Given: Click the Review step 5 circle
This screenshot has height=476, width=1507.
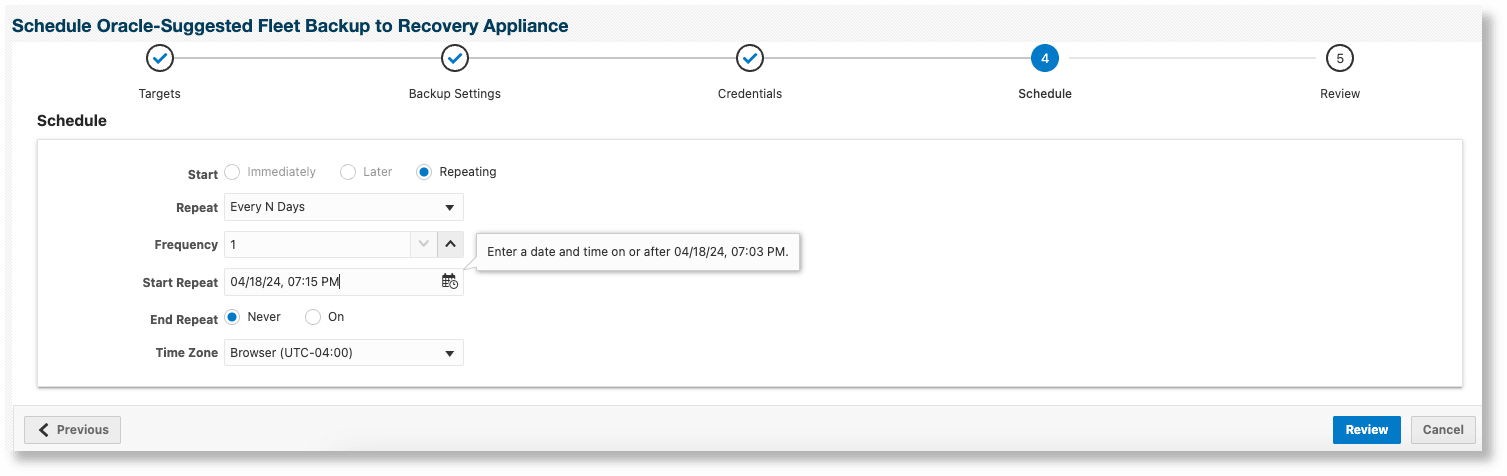Looking at the screenshot, I should 1339,59.
